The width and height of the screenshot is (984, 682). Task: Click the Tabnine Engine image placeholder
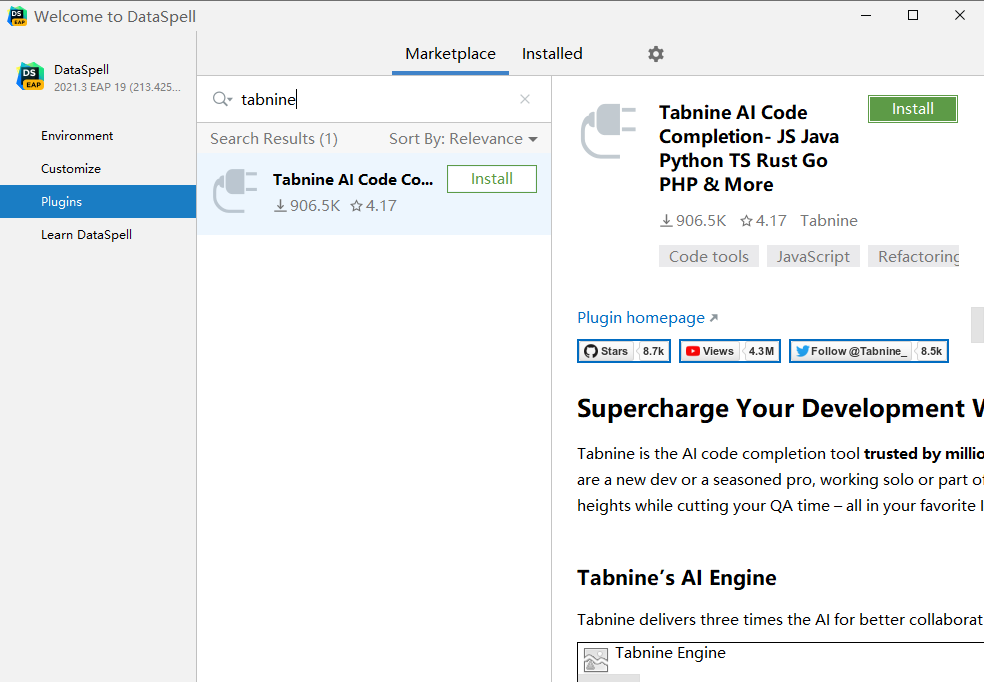point(596,660)
